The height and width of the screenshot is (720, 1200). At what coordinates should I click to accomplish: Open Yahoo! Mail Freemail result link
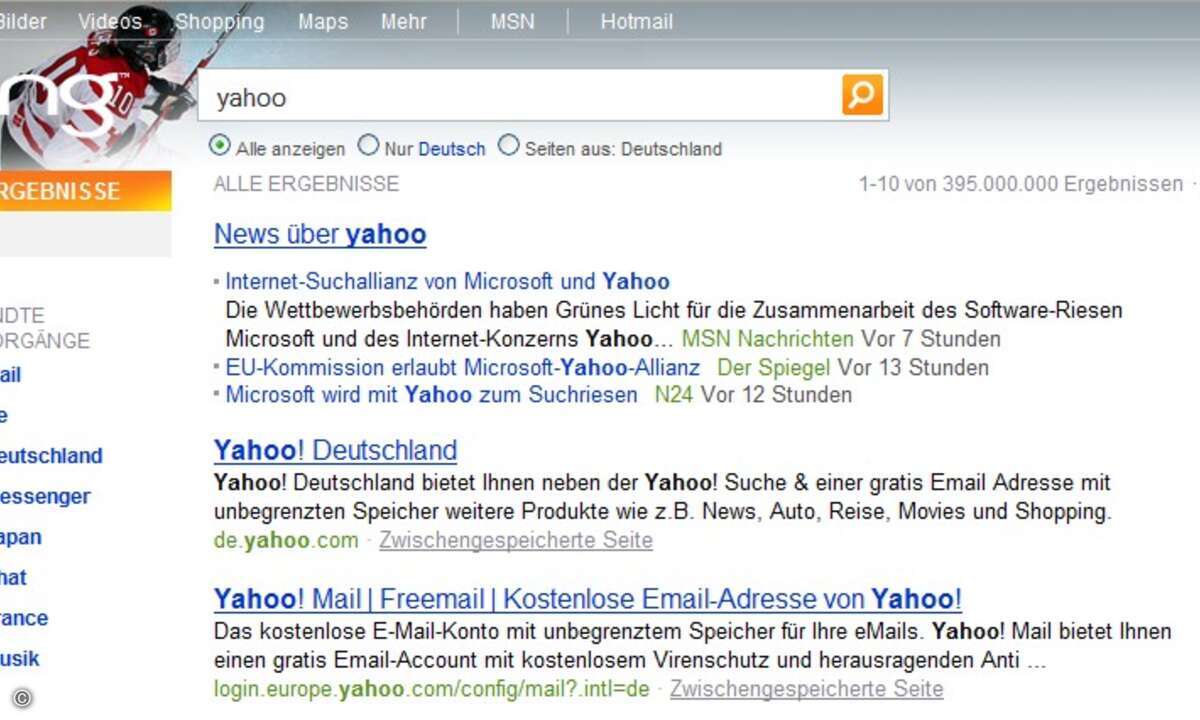click(x=588, y=599)
